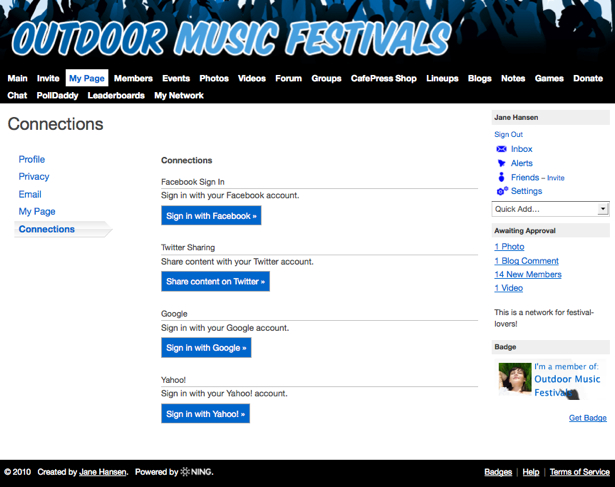
Task: Open Profile settings in sidebar
Action: pyautogui.click(x=32, y=159)
